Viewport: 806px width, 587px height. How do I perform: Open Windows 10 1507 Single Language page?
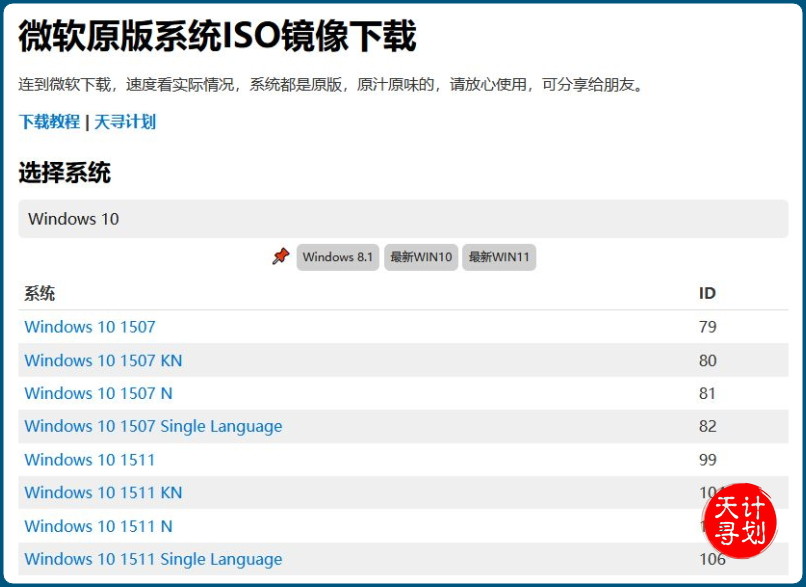[152, 426]
